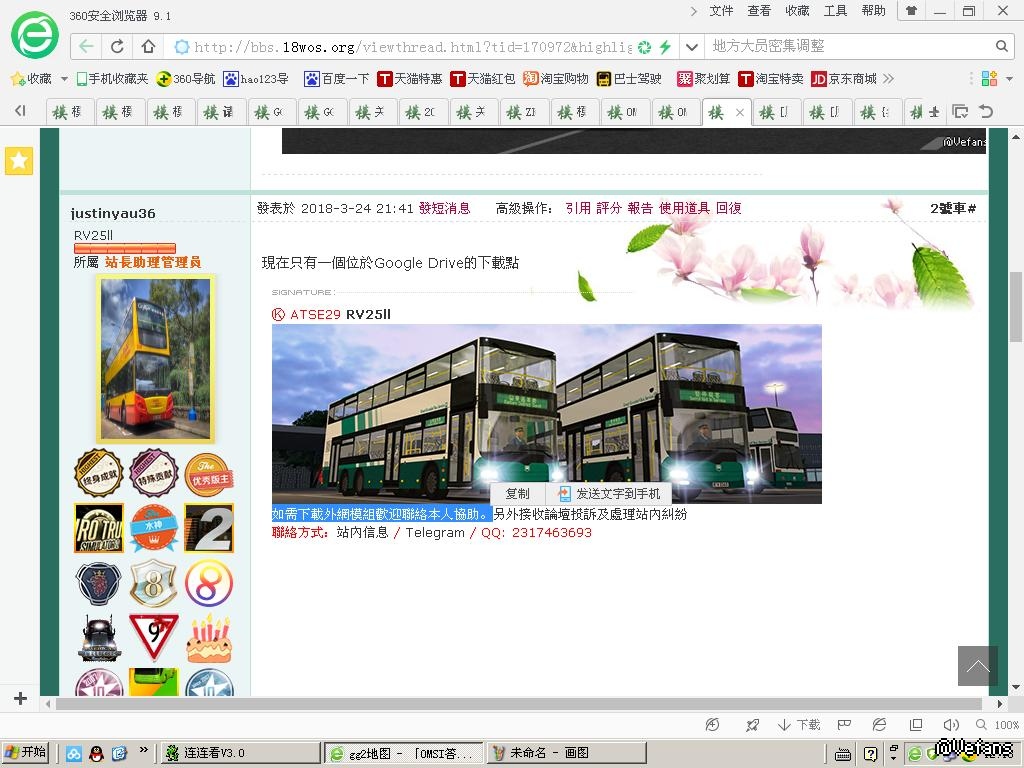Go to the browser home page icon

148,46
